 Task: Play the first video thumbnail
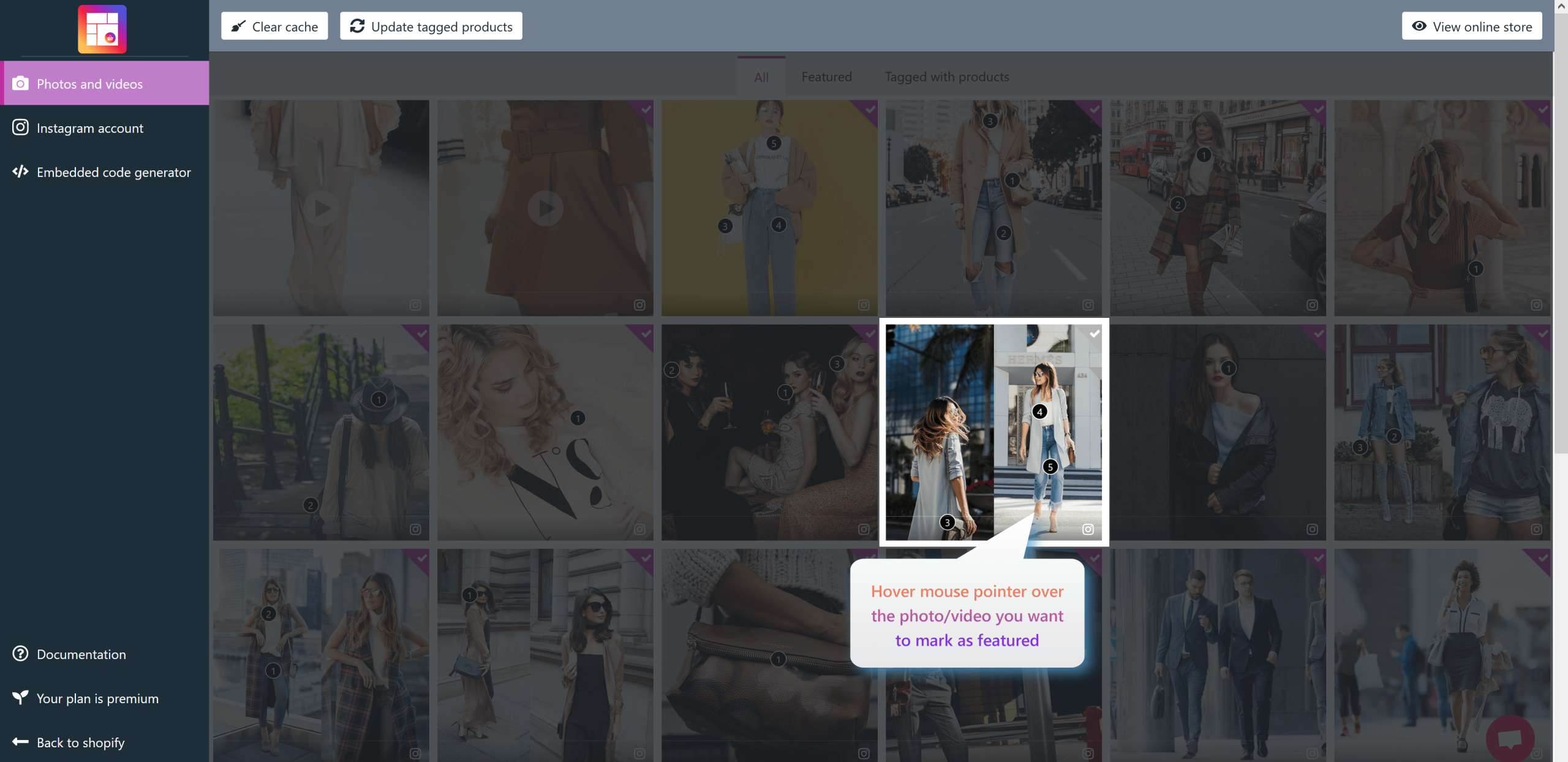pyautogui.click(x=322, y=208)
